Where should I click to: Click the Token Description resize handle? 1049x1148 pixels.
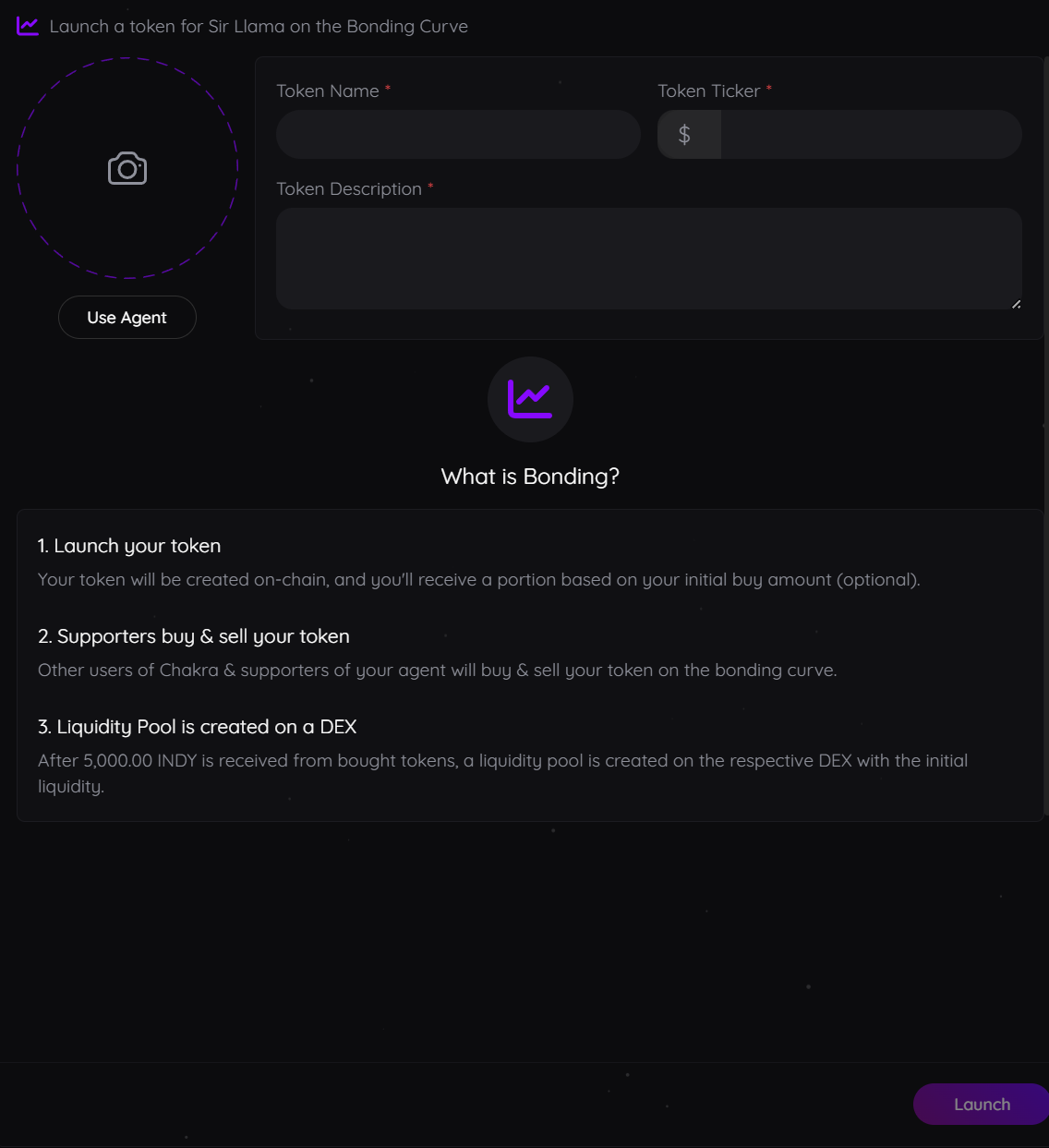pyautogui.click(x=1016, y=303)
